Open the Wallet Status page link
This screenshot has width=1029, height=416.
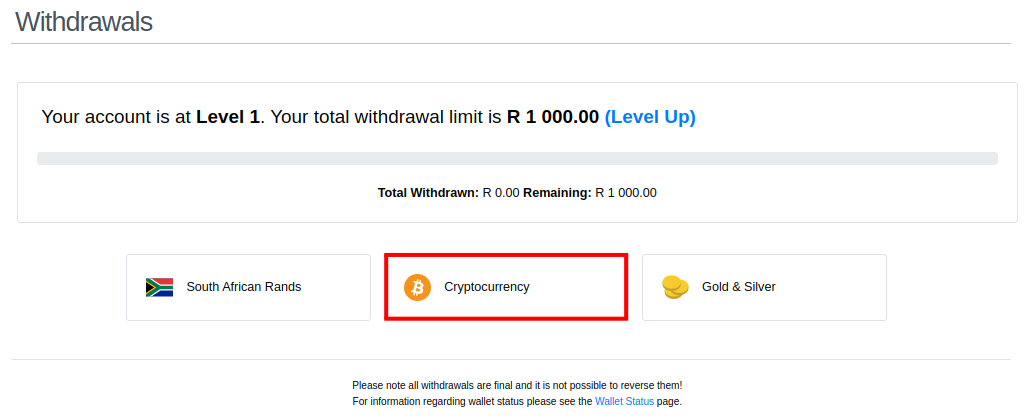[624, 402]
